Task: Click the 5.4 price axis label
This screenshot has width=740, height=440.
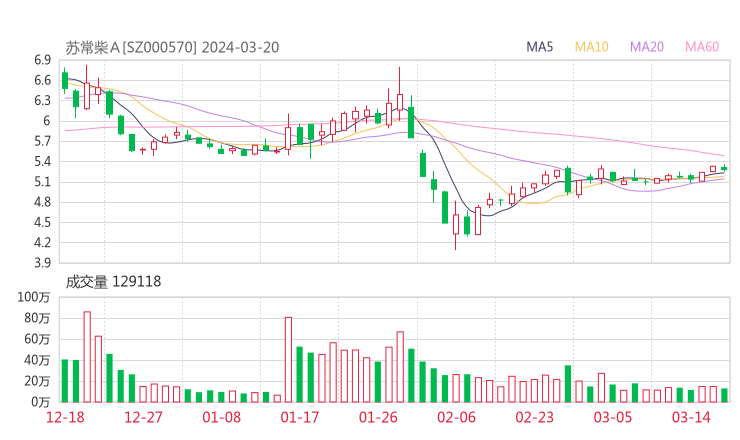Action: 42,161
